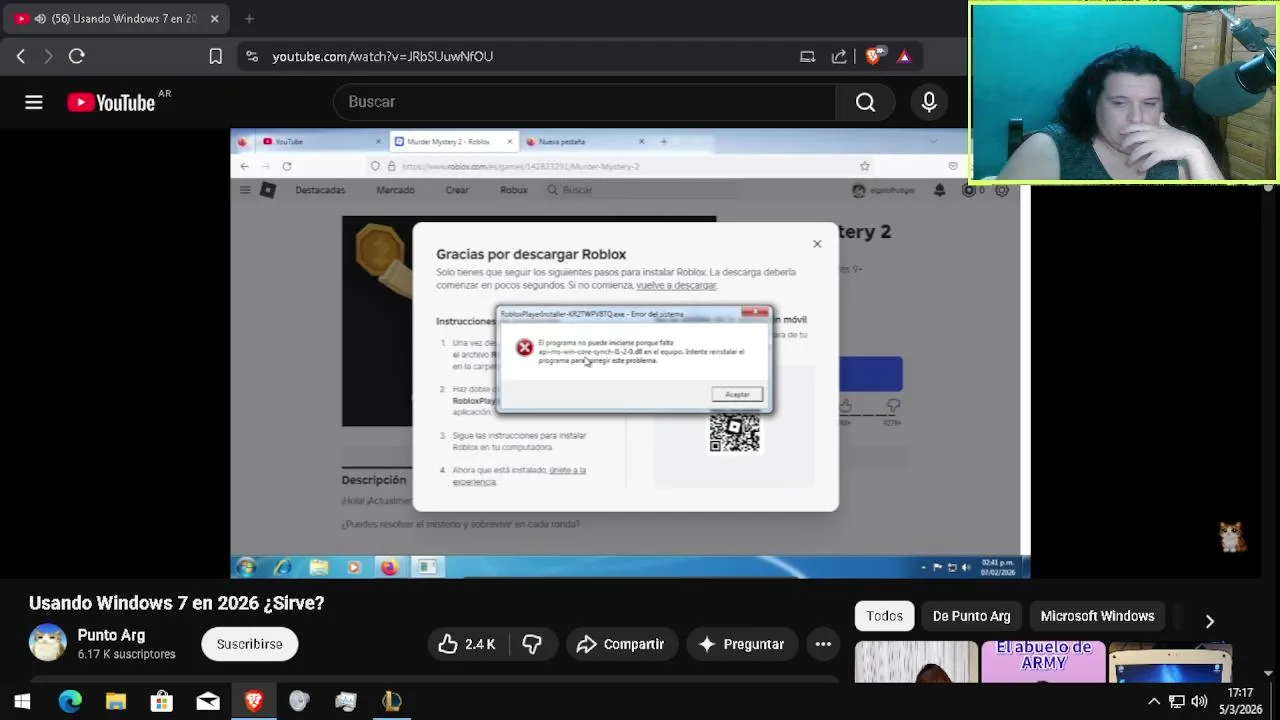This screenshot has height=720, width=1280.
Task: Open League of Legends taskbar icon
Action: pyautogui.click(x=392, y=702)
